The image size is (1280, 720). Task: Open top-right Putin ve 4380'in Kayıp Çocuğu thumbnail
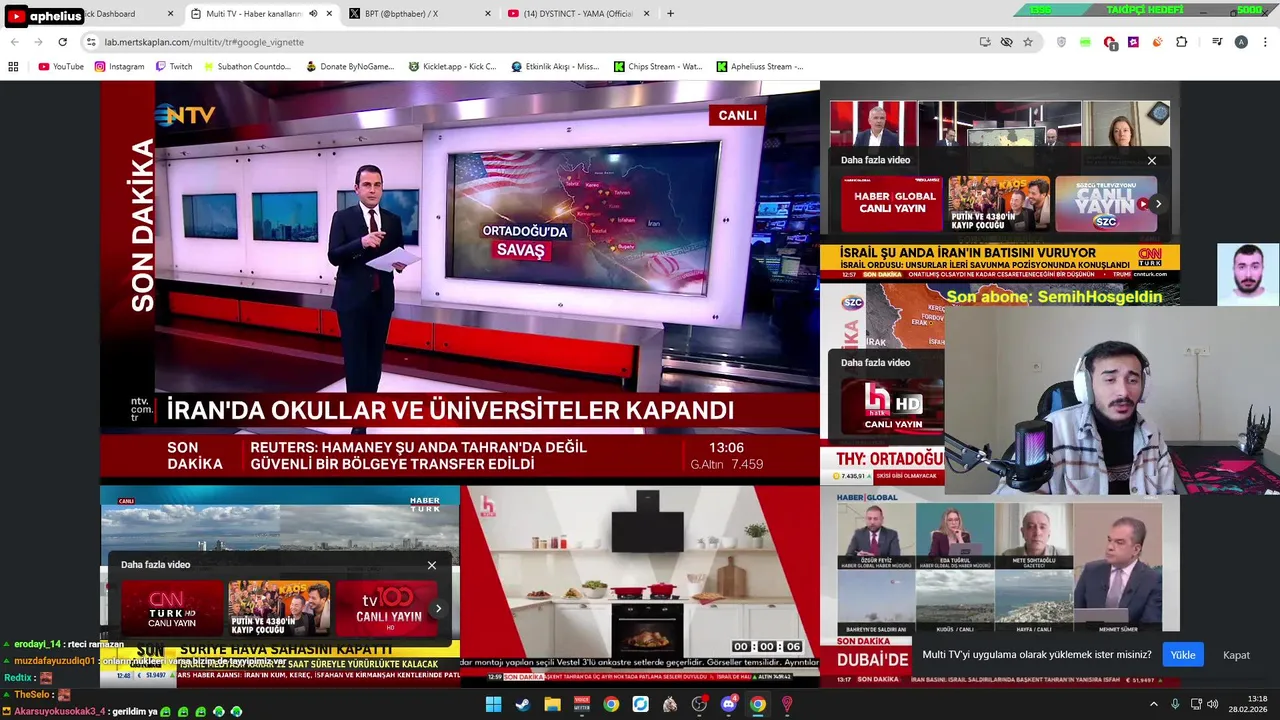(999, 204)
